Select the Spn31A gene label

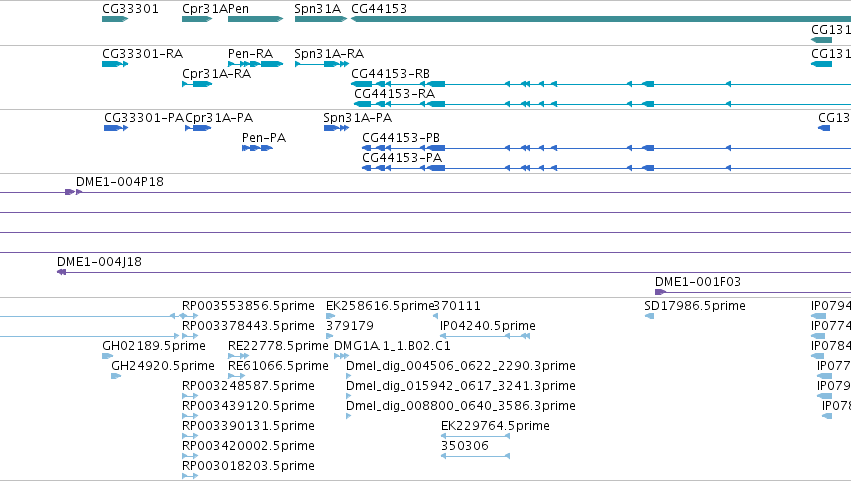point(317,9)
